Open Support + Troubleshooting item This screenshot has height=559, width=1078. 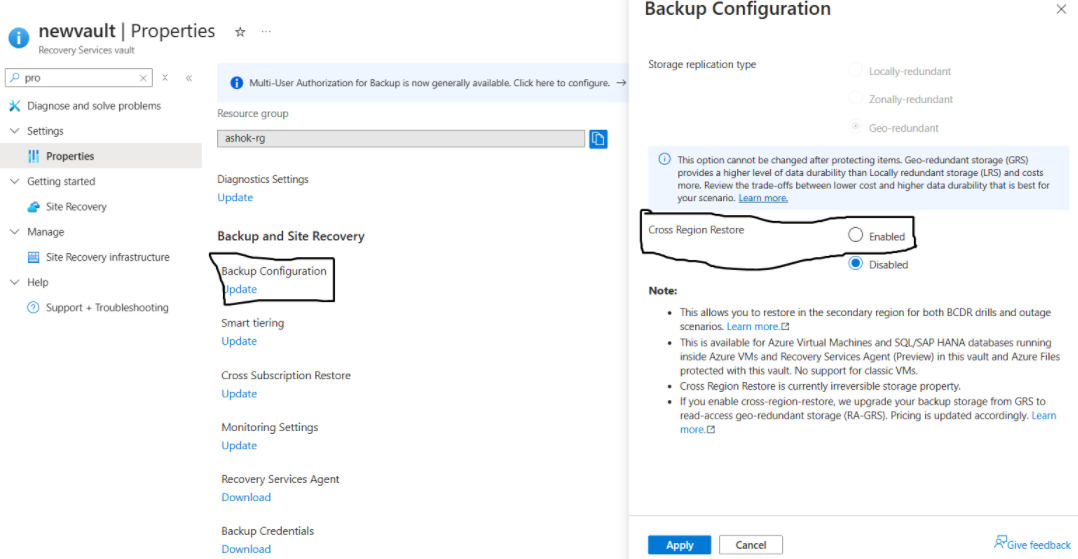107,307
